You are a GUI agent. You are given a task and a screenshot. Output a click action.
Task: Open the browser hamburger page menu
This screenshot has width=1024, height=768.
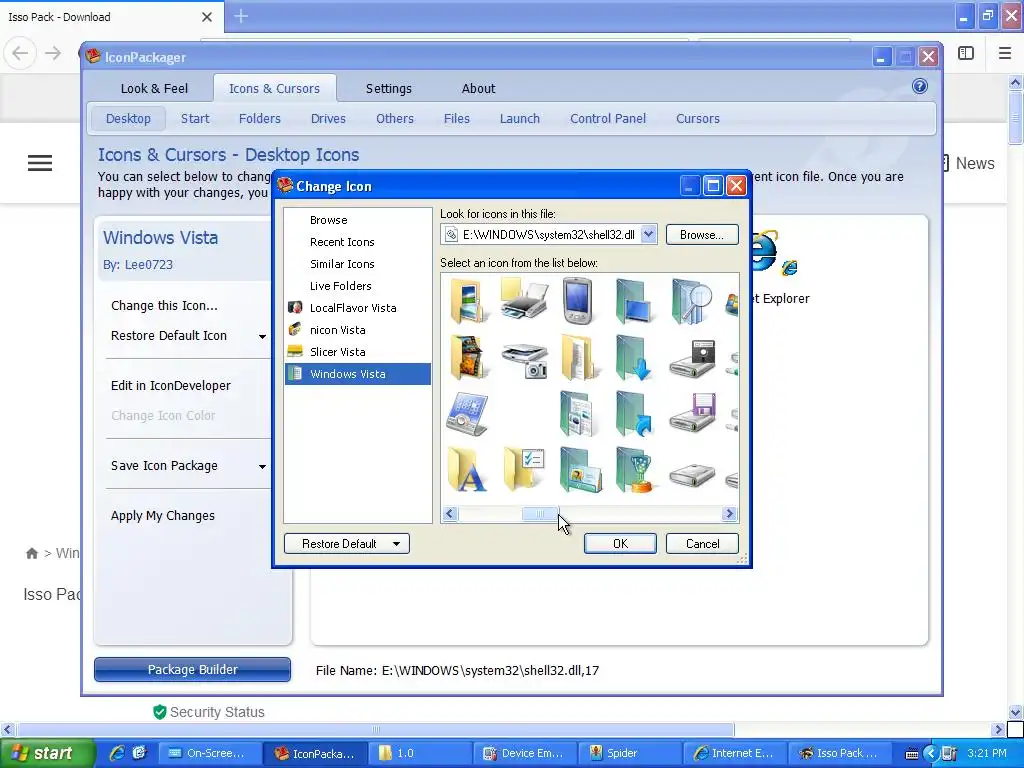click(40, 163)
